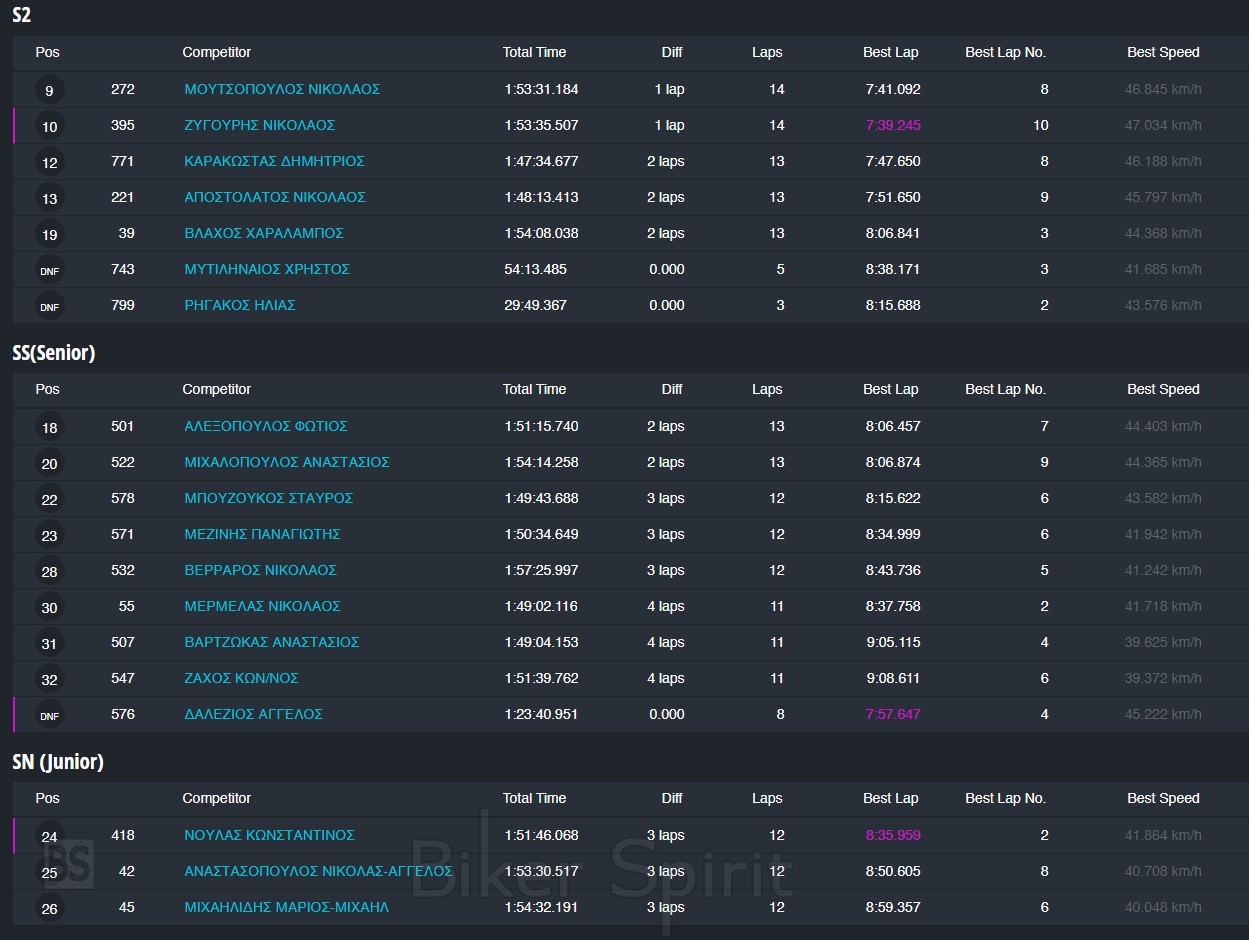
Task: Open competitor ΑΛΕΞΟΠΟΥΛΟΣ ΦΩΤΙΟΣ
Action: (265, 426)
